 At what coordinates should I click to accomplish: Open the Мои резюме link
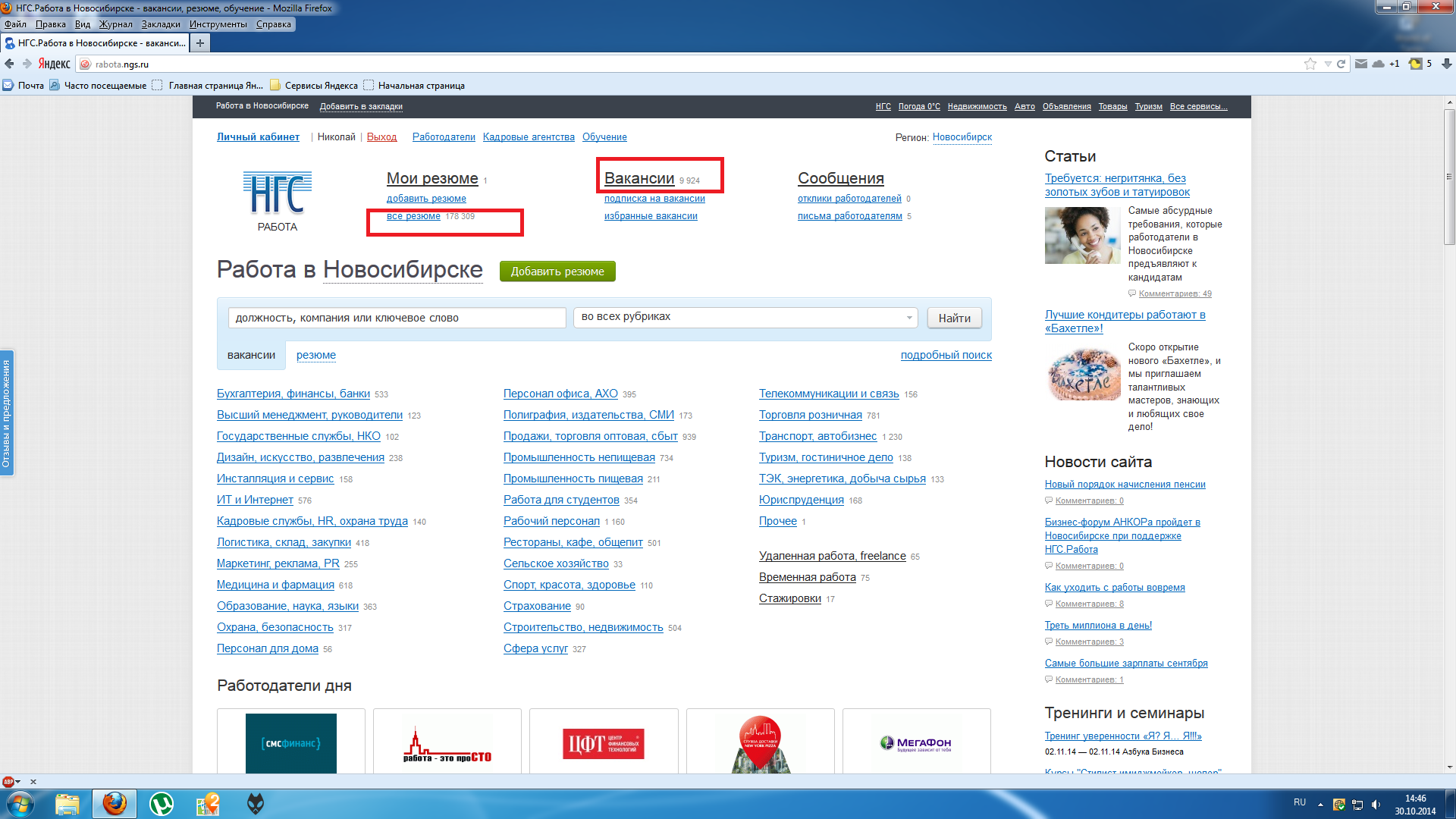[x=432, y=178]
